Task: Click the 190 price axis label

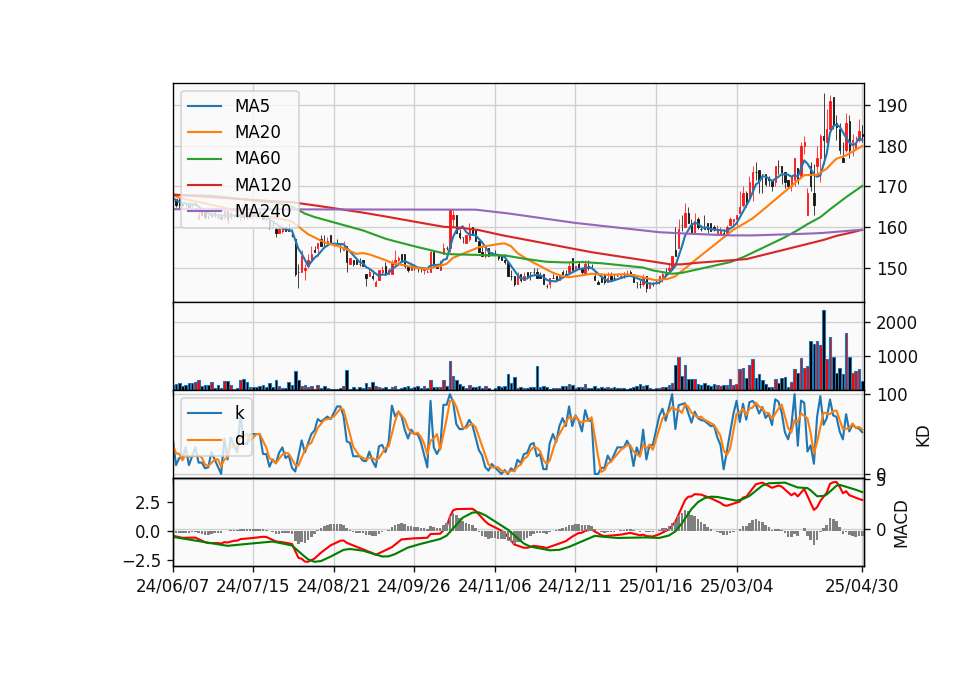Action: 891,106
